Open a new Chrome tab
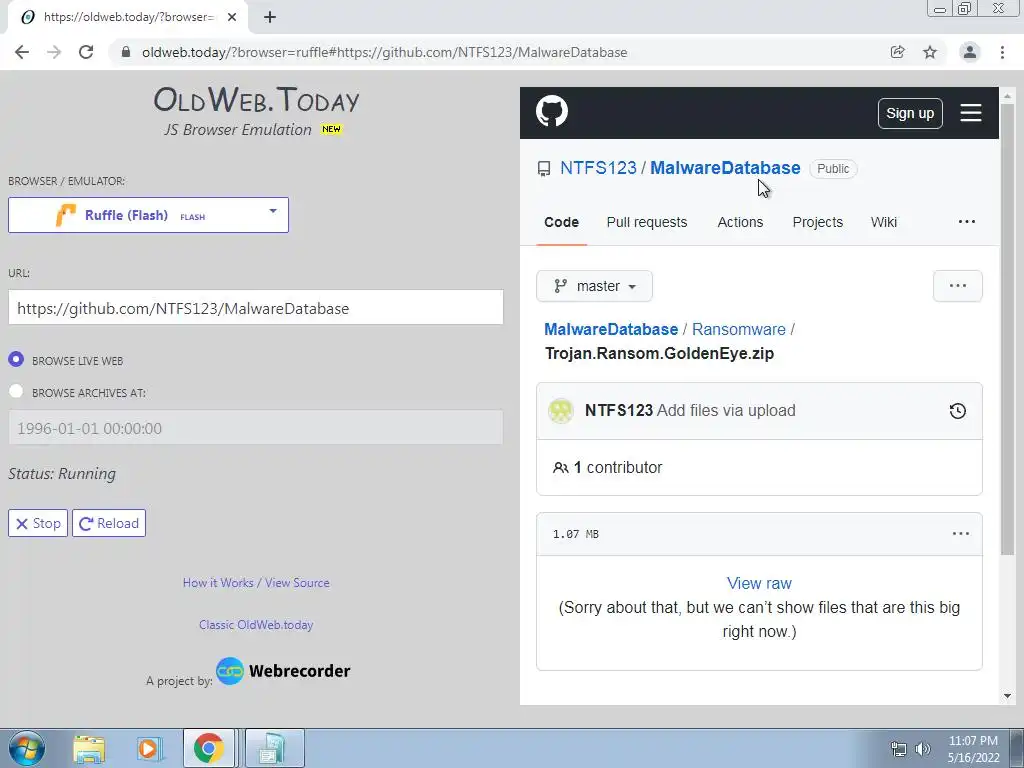This screenshot has height=768, width=1024. 270,18
